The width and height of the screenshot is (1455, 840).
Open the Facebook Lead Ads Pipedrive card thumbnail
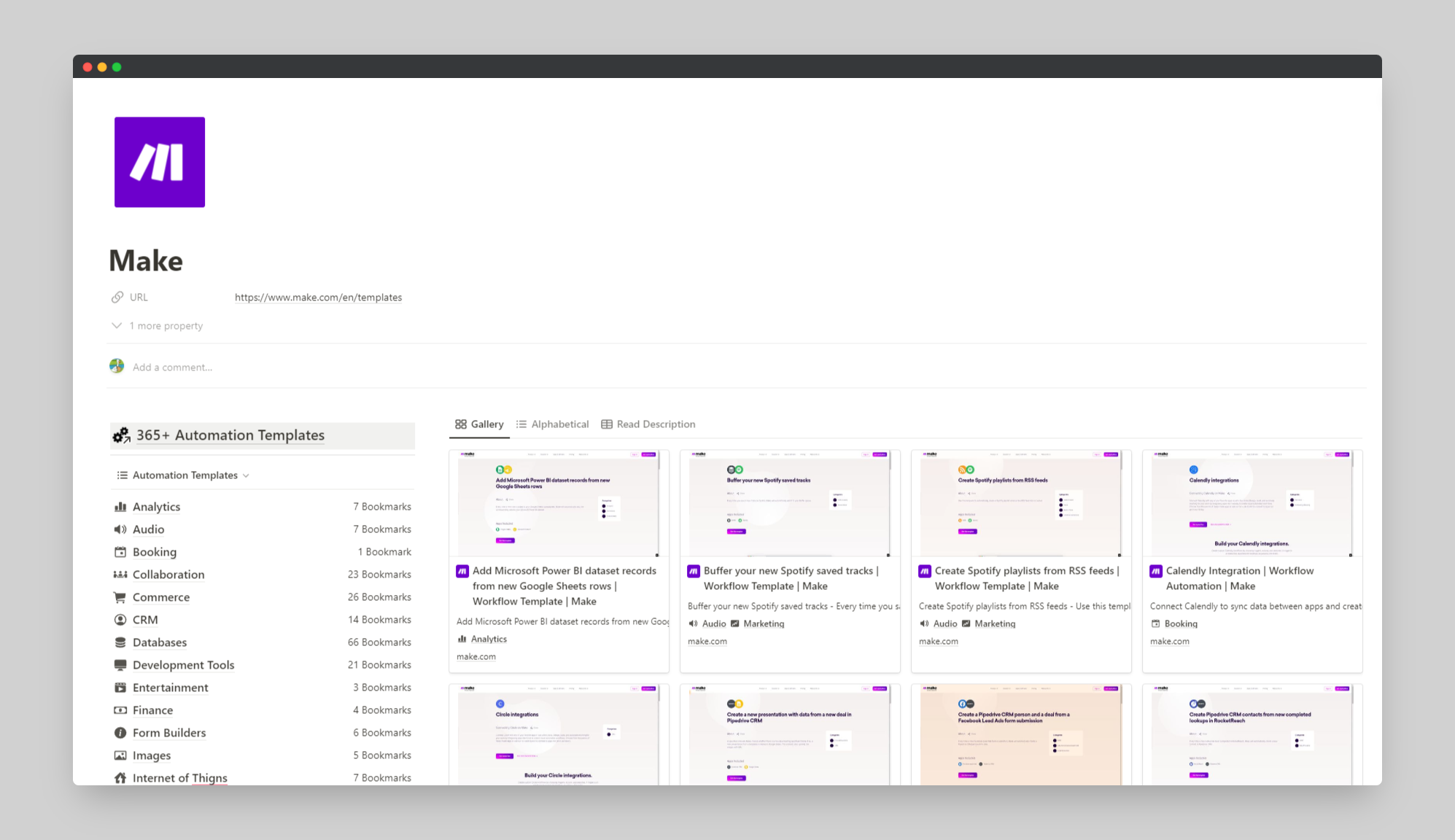1021,735
